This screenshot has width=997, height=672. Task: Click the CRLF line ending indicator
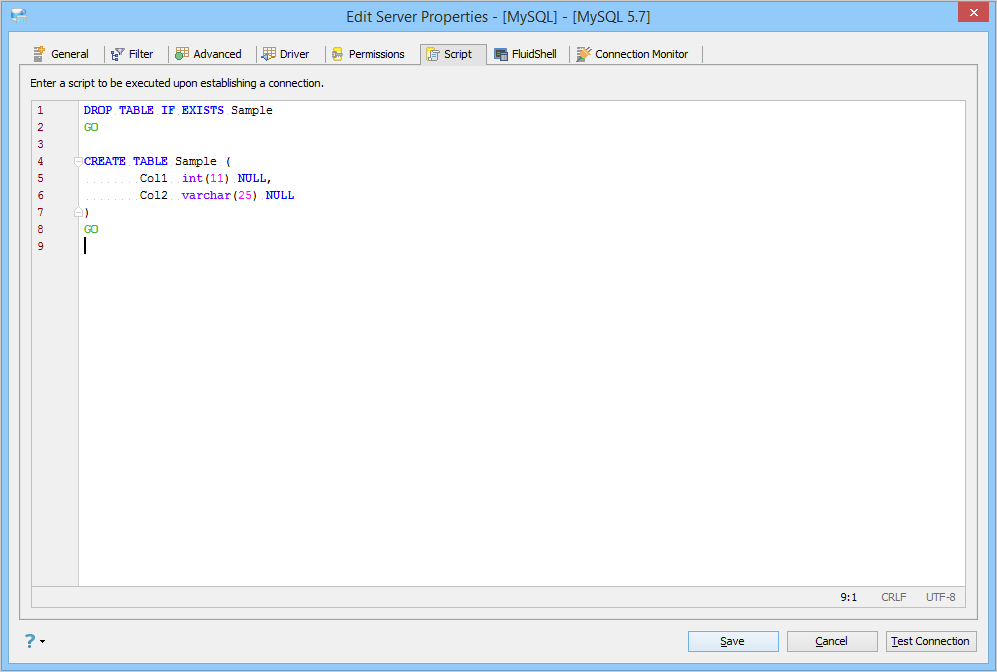[x=893, y=597]
